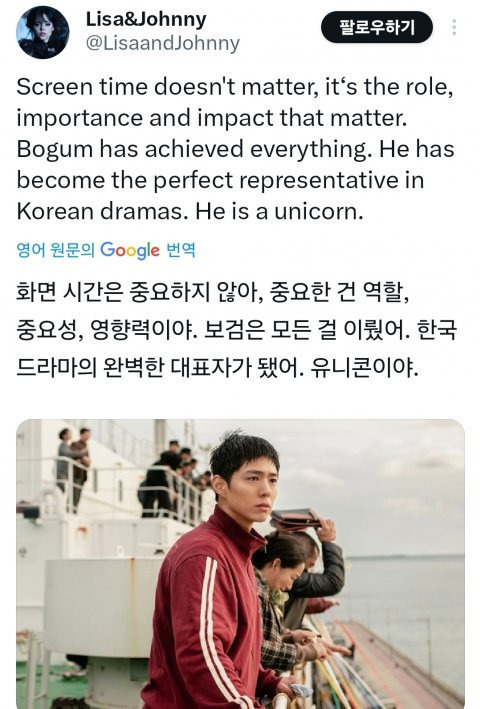Open the Lisa&Johnny profile avatar

click(x=43, y=33)
